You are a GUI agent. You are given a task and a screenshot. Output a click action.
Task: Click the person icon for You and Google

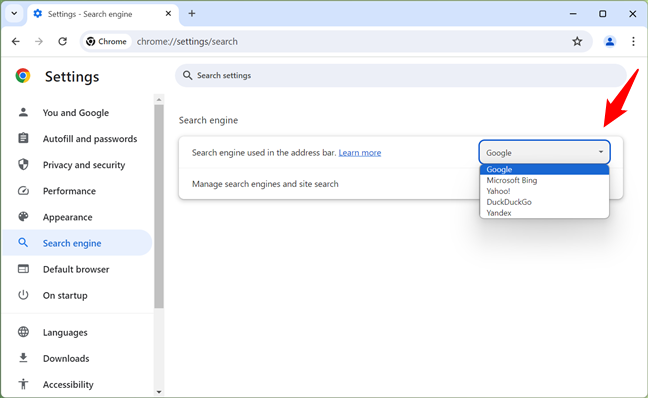23,112
